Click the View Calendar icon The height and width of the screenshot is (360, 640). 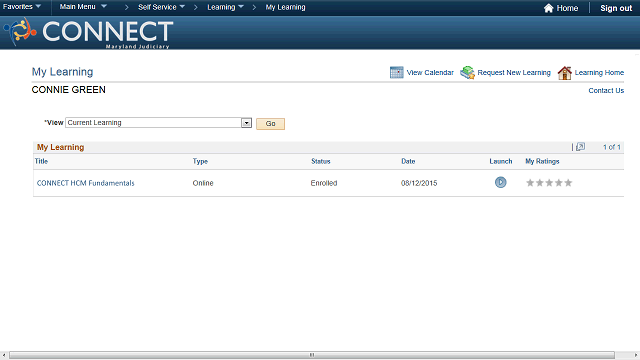coord(396,72)
